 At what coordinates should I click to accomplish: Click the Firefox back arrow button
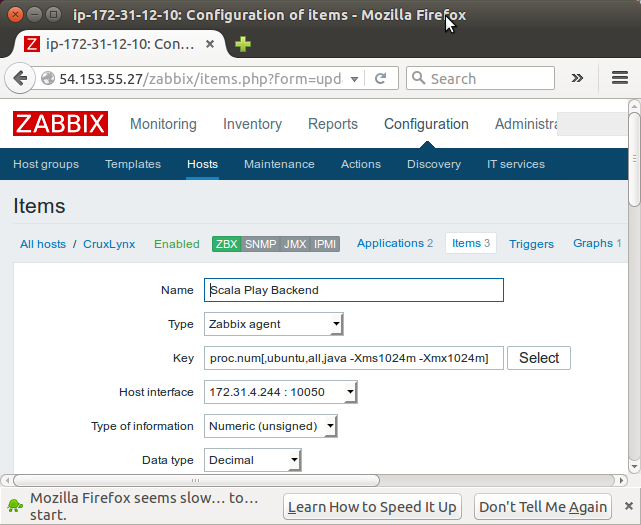tap(20, 78)
